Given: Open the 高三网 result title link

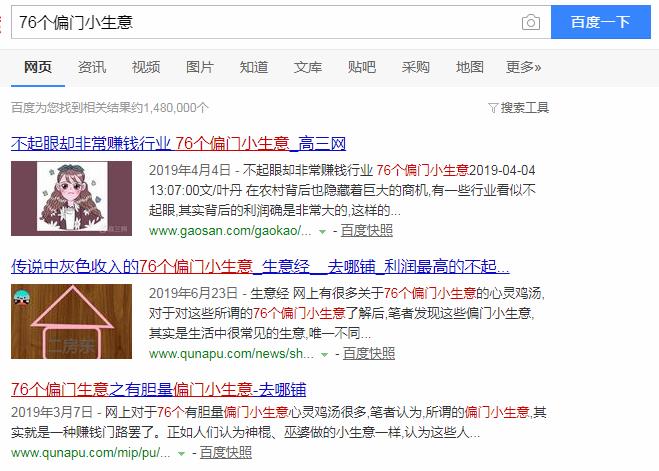Looking at the screenshot, I should [178, 144].
